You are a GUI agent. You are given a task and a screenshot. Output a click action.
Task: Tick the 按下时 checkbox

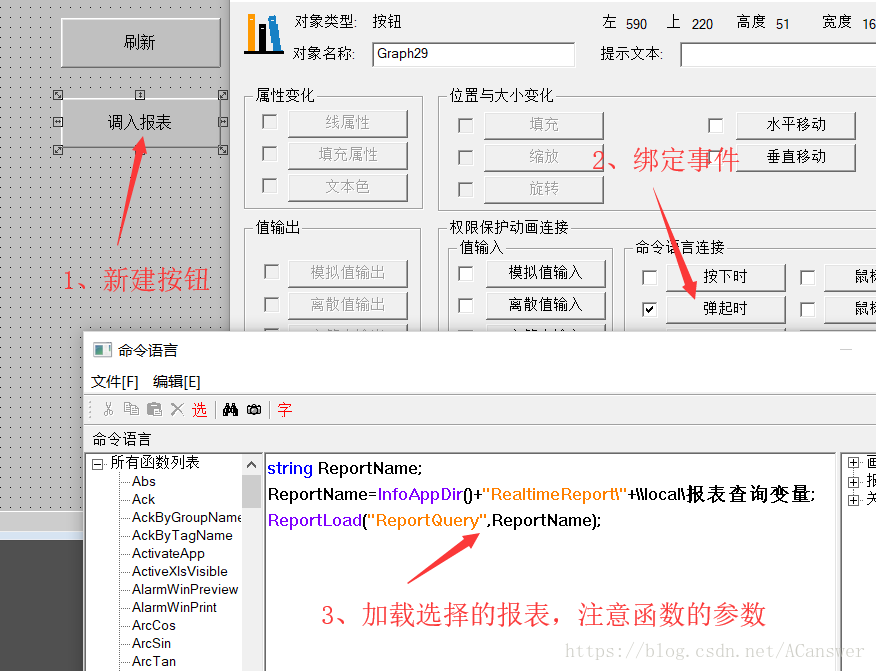click(x=650, y=277)
